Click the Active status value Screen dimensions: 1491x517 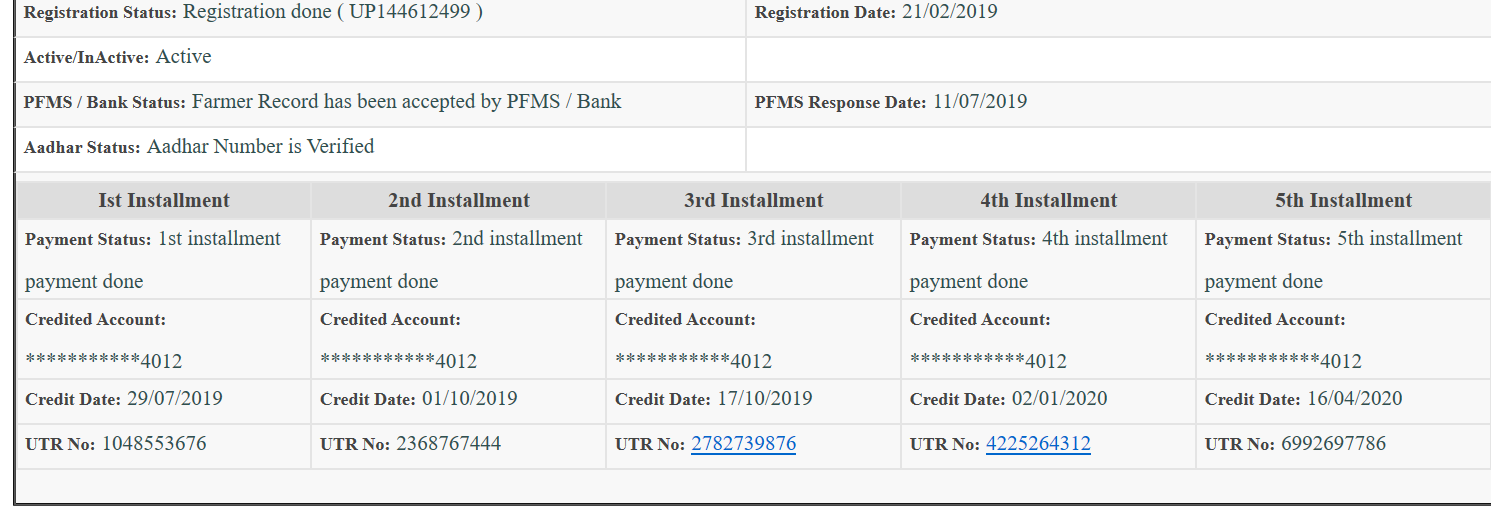pyautogui.click(x=183, y=57)
